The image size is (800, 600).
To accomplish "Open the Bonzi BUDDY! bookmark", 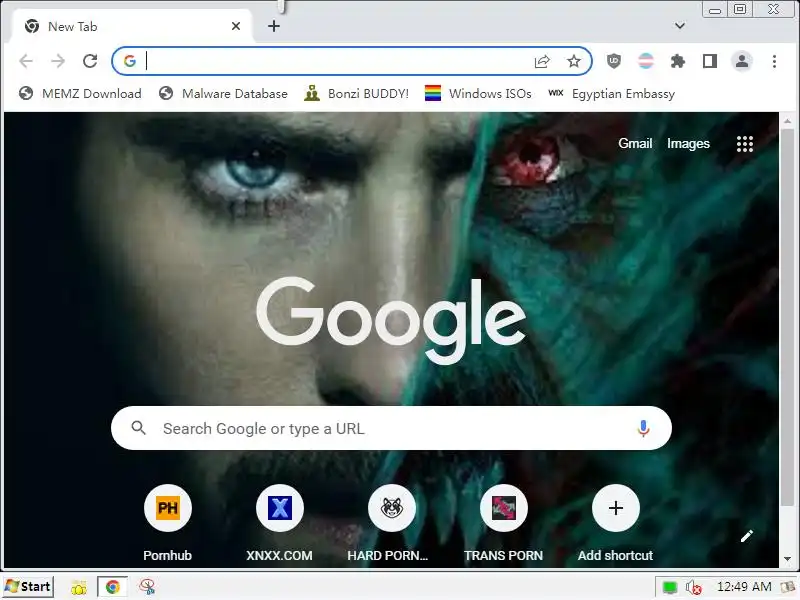I will (x=356, y=93).
